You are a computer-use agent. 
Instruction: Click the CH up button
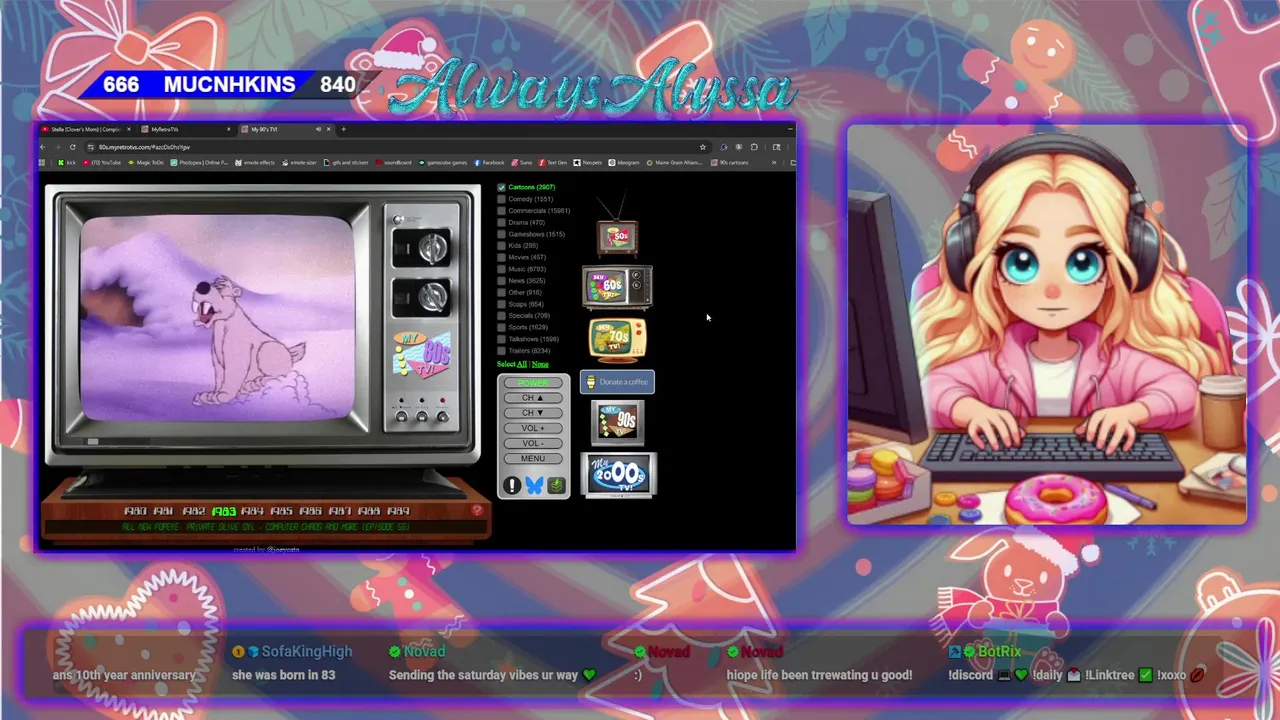tap(533, 398)
